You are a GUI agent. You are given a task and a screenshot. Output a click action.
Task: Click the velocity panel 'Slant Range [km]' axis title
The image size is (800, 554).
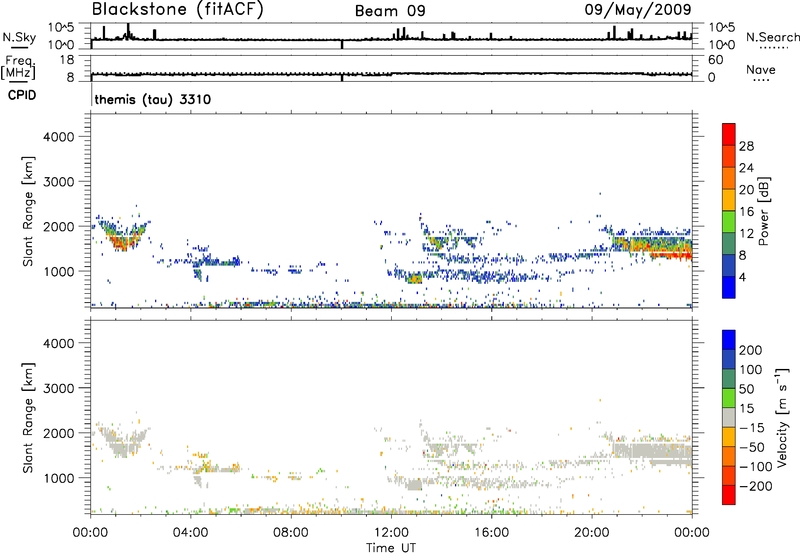(28, 417)
